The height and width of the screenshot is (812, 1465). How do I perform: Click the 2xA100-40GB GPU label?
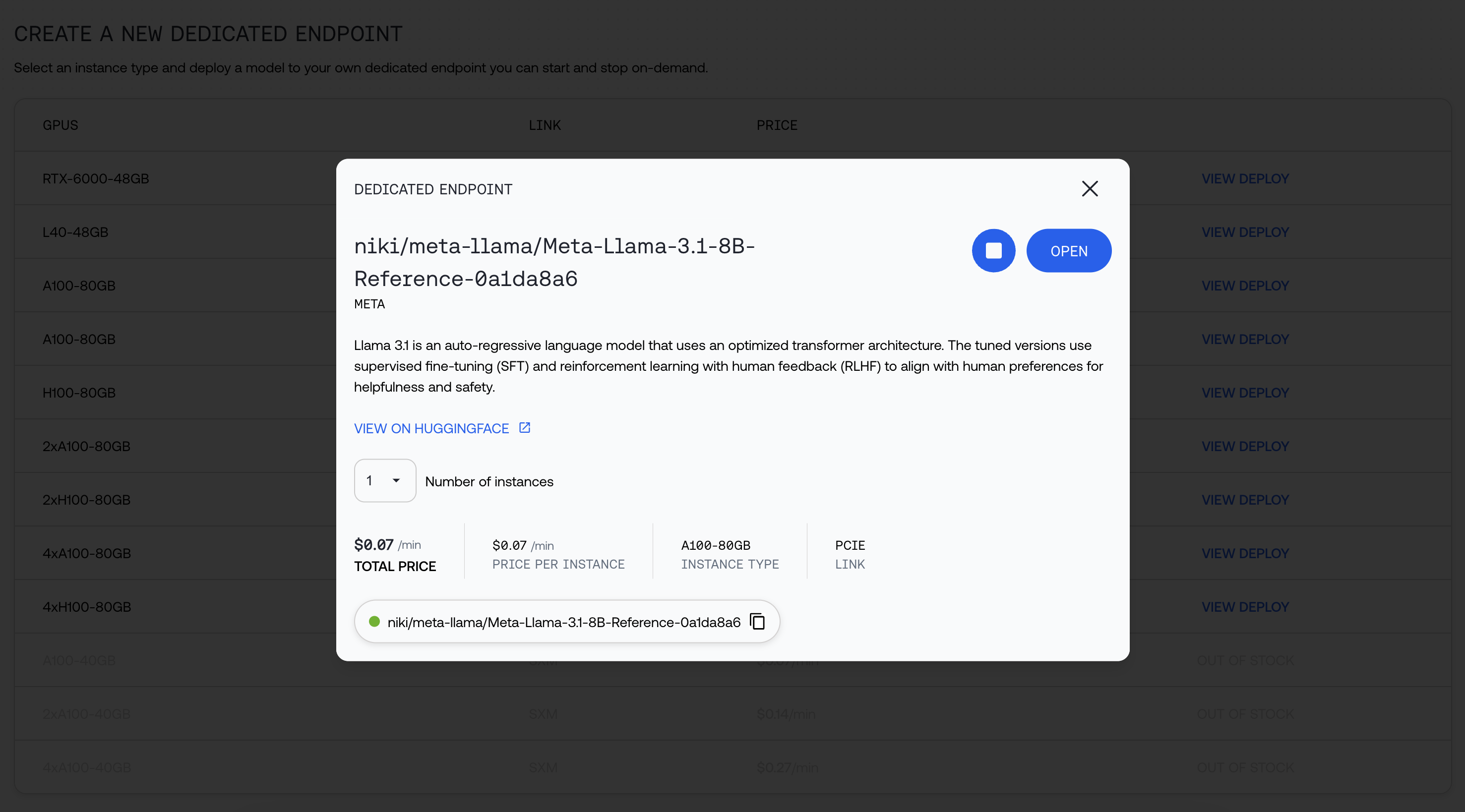click(86, 714)
